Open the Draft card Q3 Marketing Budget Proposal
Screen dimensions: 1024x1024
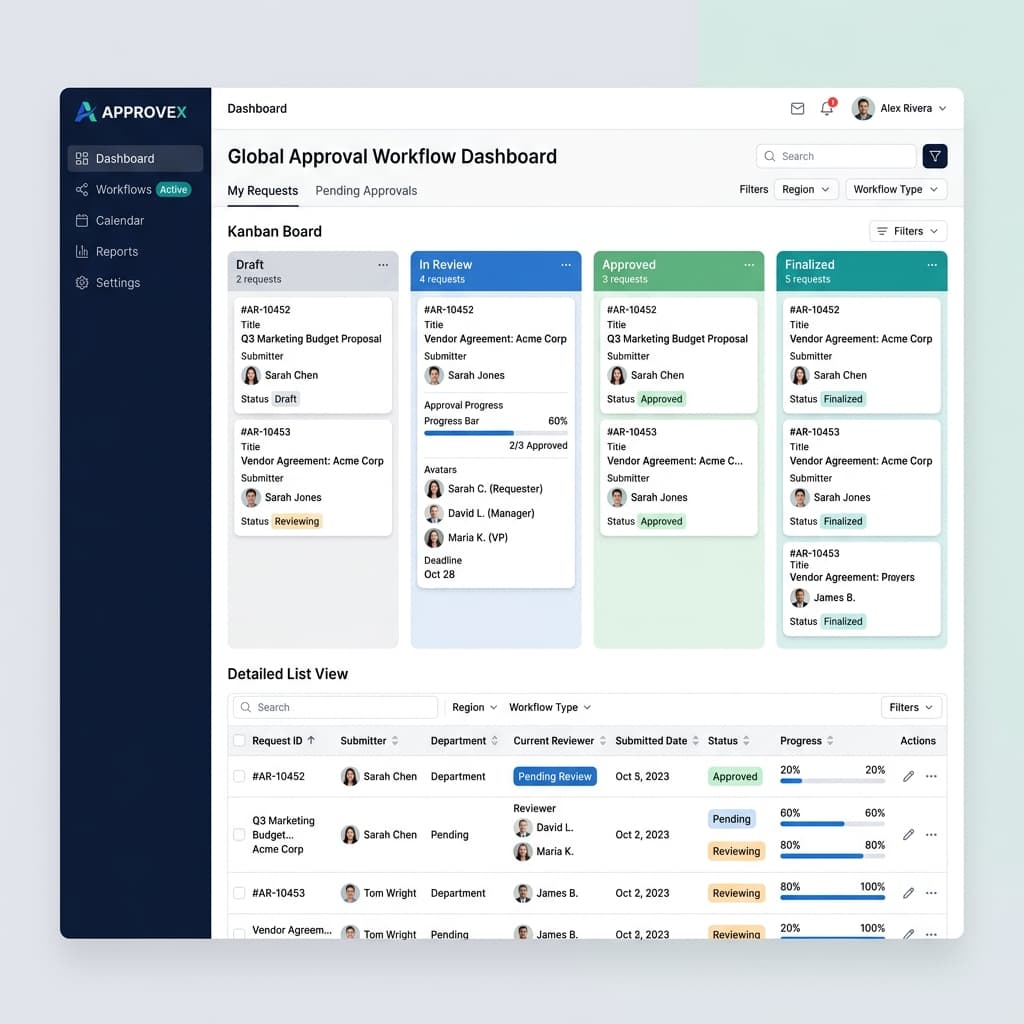click(313, 355)
